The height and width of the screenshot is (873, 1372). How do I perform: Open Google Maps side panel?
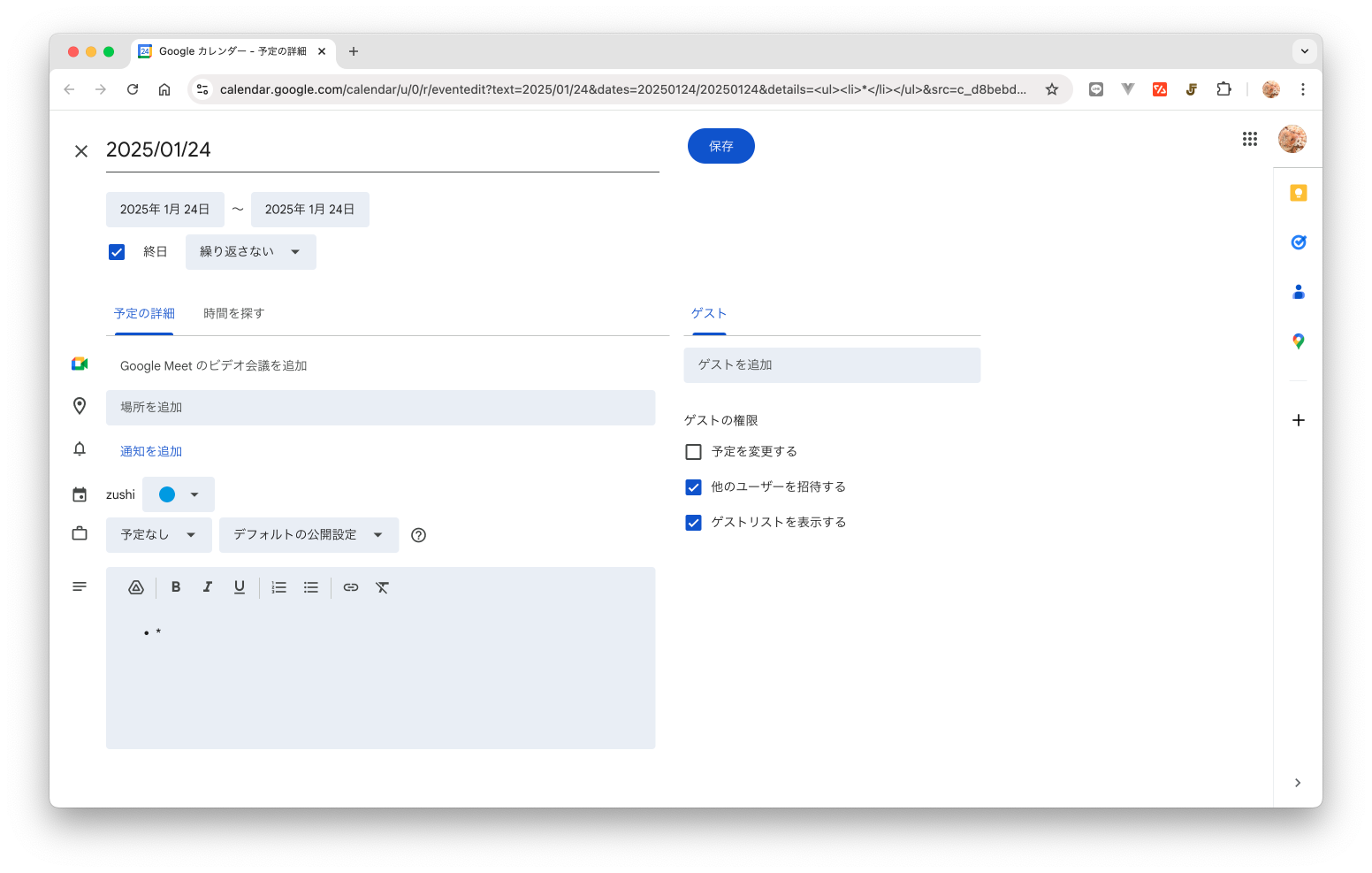1299,341
